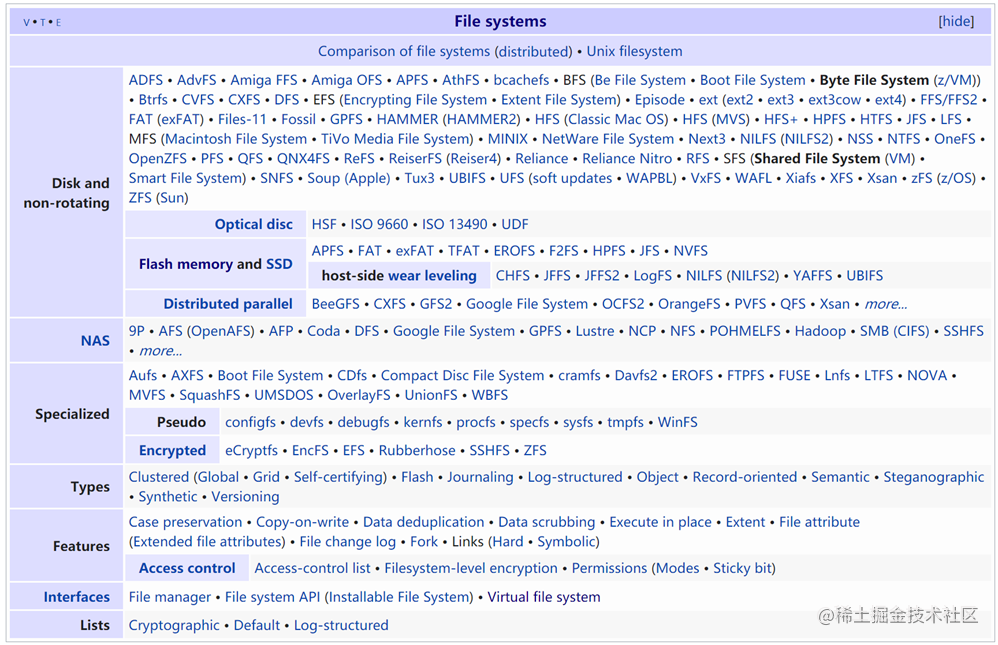Image resolution: width=998 pixels, height=645 pixels.
Task: Open ISO 9660 in the Optical disc row
Action: pos(380,223)
